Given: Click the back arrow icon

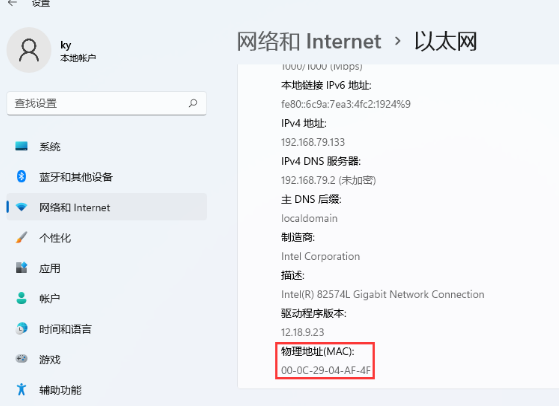Looking at the screenshot, I should [x=12, y=3].
